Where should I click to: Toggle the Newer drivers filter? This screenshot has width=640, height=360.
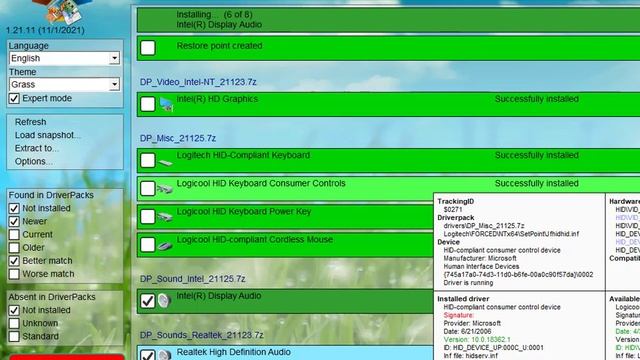pos(14,221)
